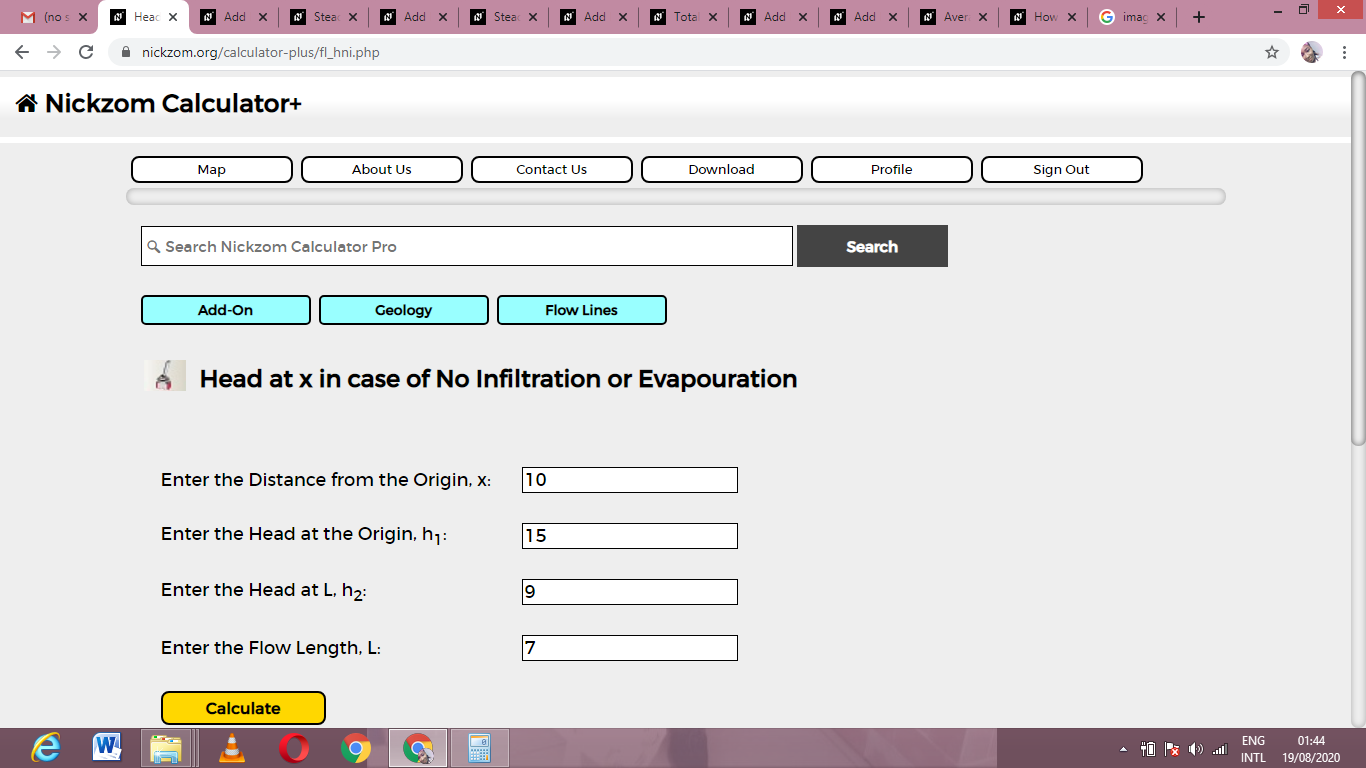This screenshot has height=768, width=1366.
Task: Open the first Chrome taskbar icon
Action: tap(355, 748)
